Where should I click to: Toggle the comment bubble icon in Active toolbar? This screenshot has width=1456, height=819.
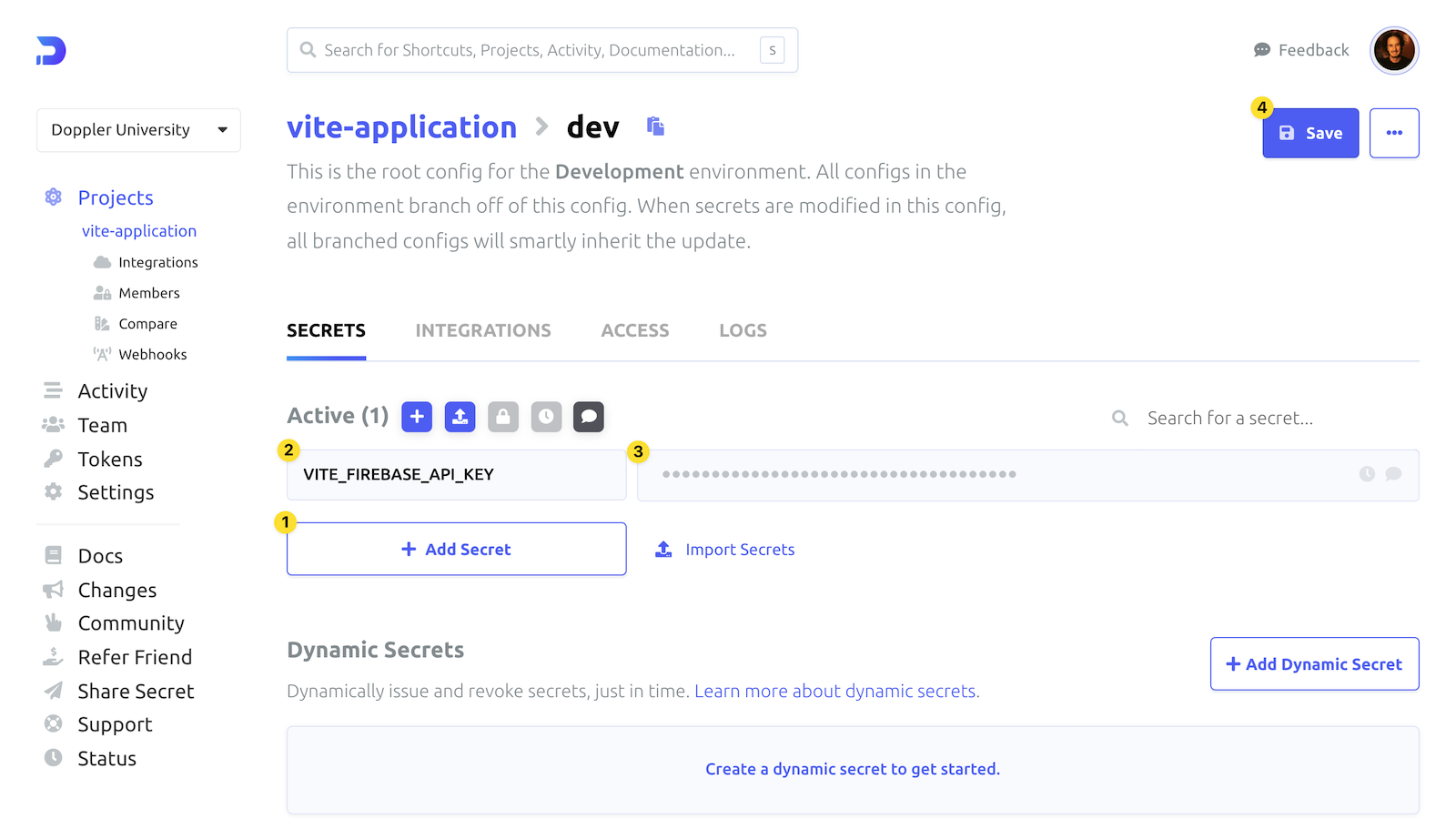coord(589,417)
